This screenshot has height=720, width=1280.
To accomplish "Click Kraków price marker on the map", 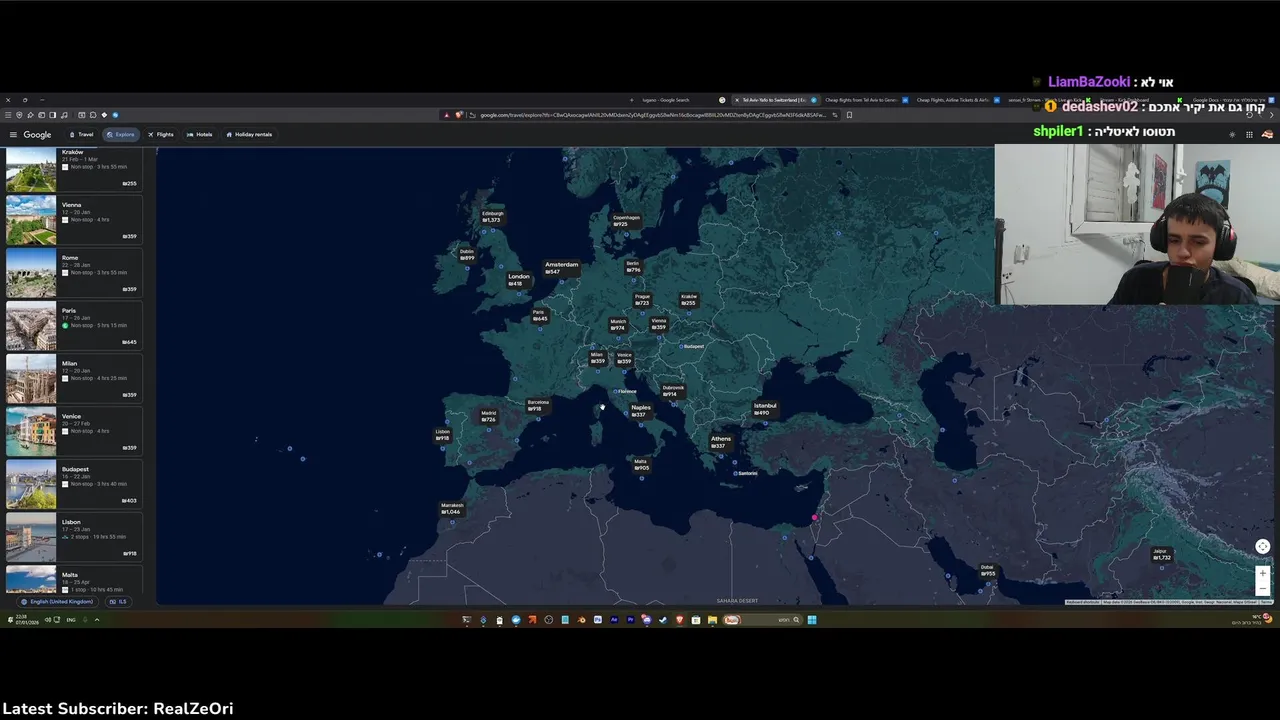I will (x=689, y=299).
